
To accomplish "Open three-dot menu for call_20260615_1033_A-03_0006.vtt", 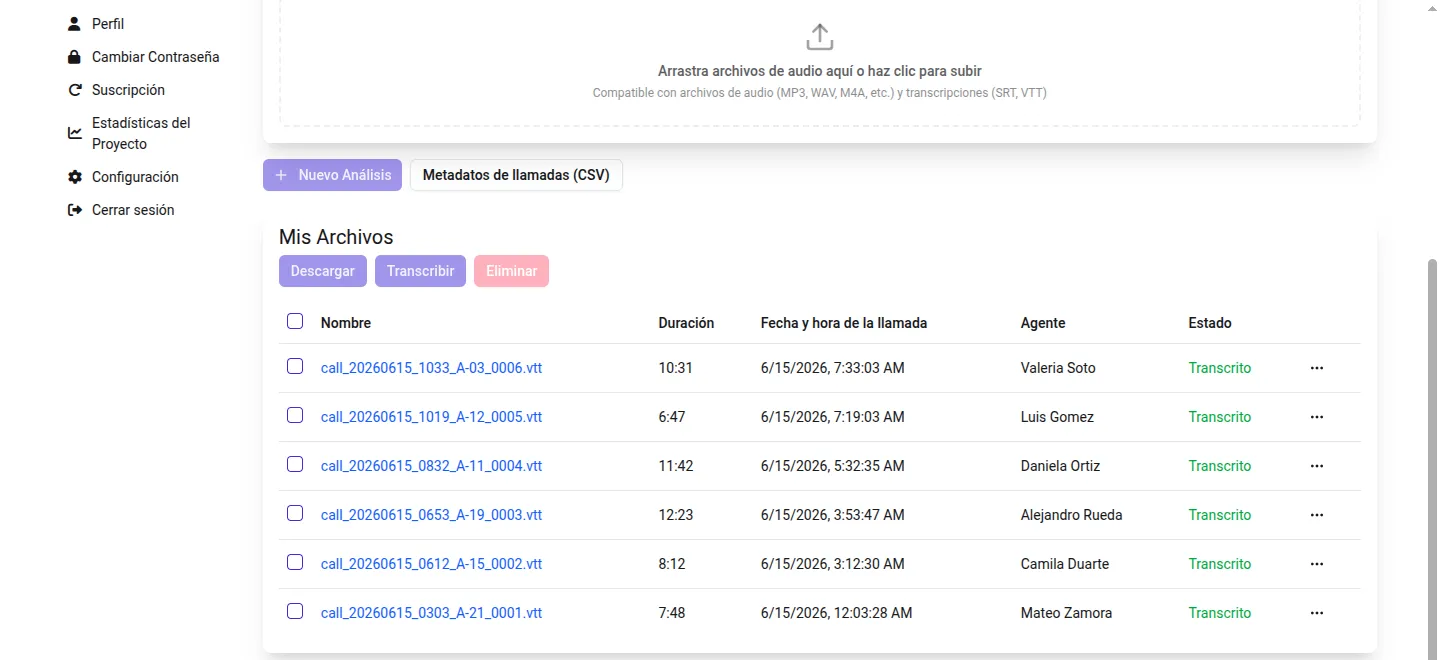I will (1317, 368).
